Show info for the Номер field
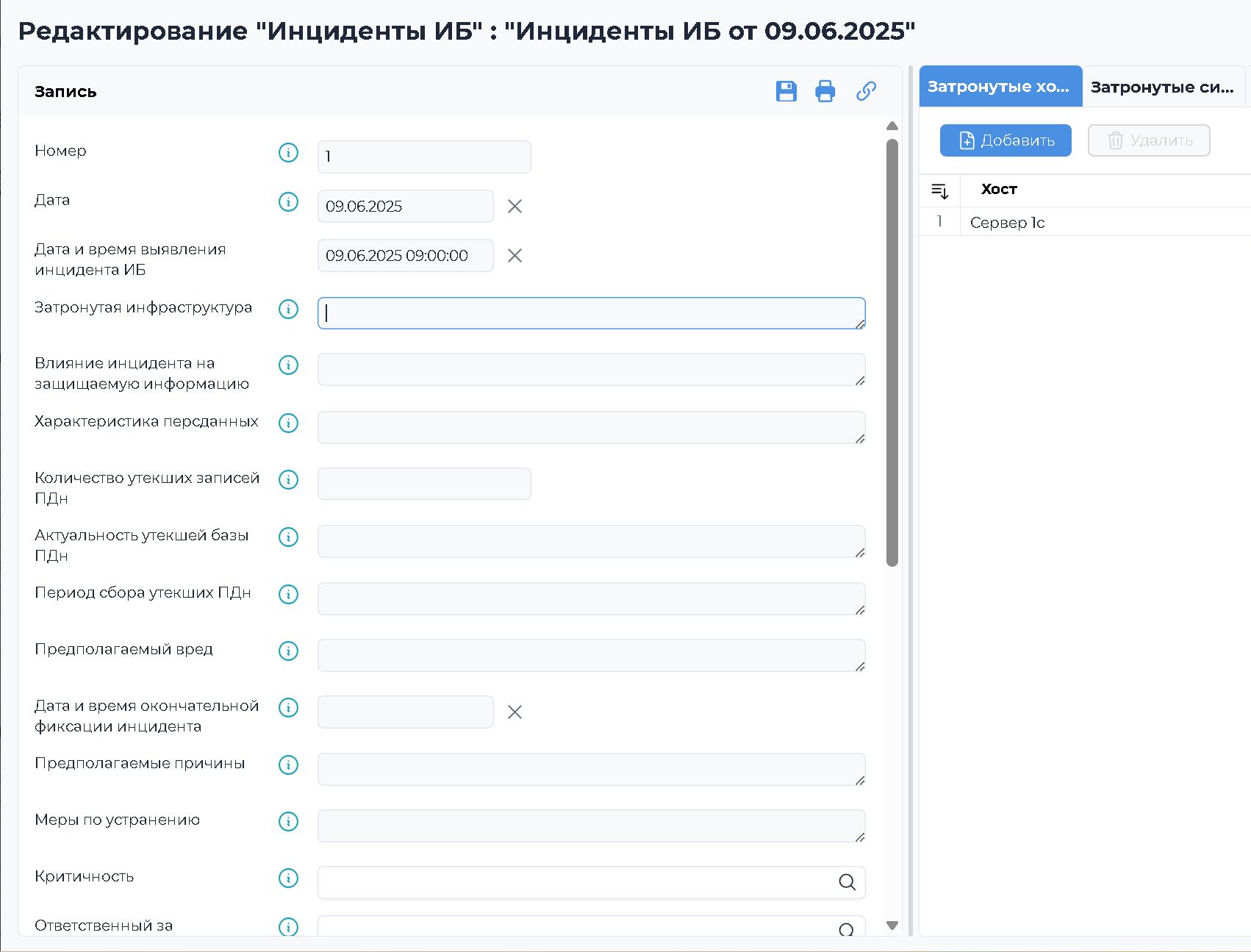1251x952 pixels. (289, 152)
